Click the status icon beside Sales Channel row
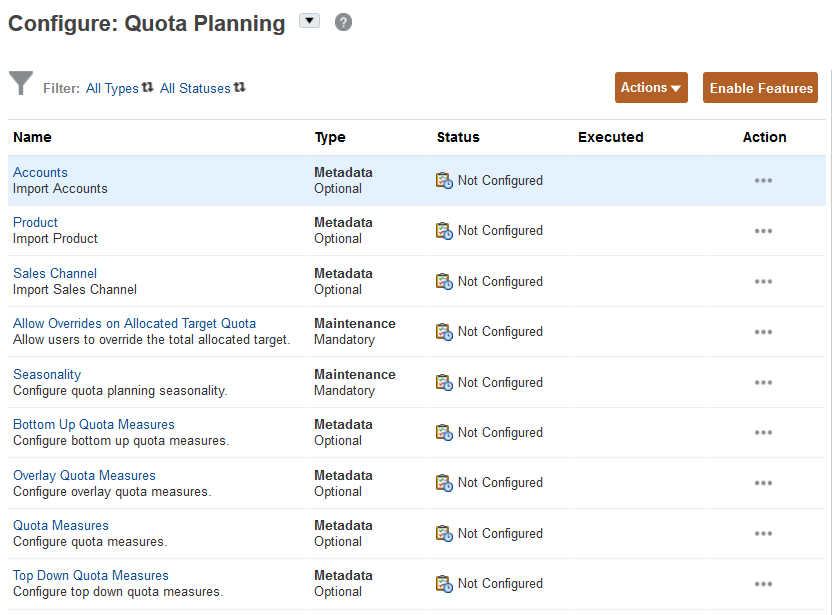The image size is (832, 615). click(x=443, y=282)
